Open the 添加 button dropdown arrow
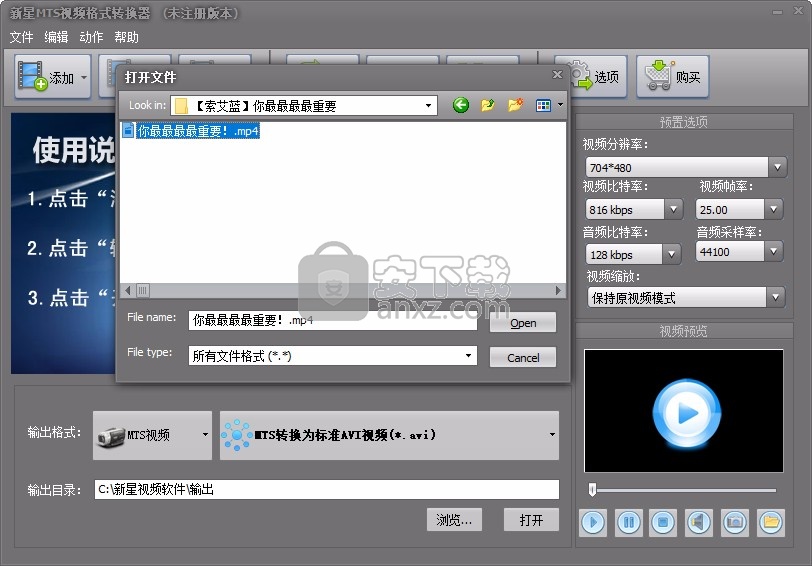This screenshot has width=812, height=566. 84,78
